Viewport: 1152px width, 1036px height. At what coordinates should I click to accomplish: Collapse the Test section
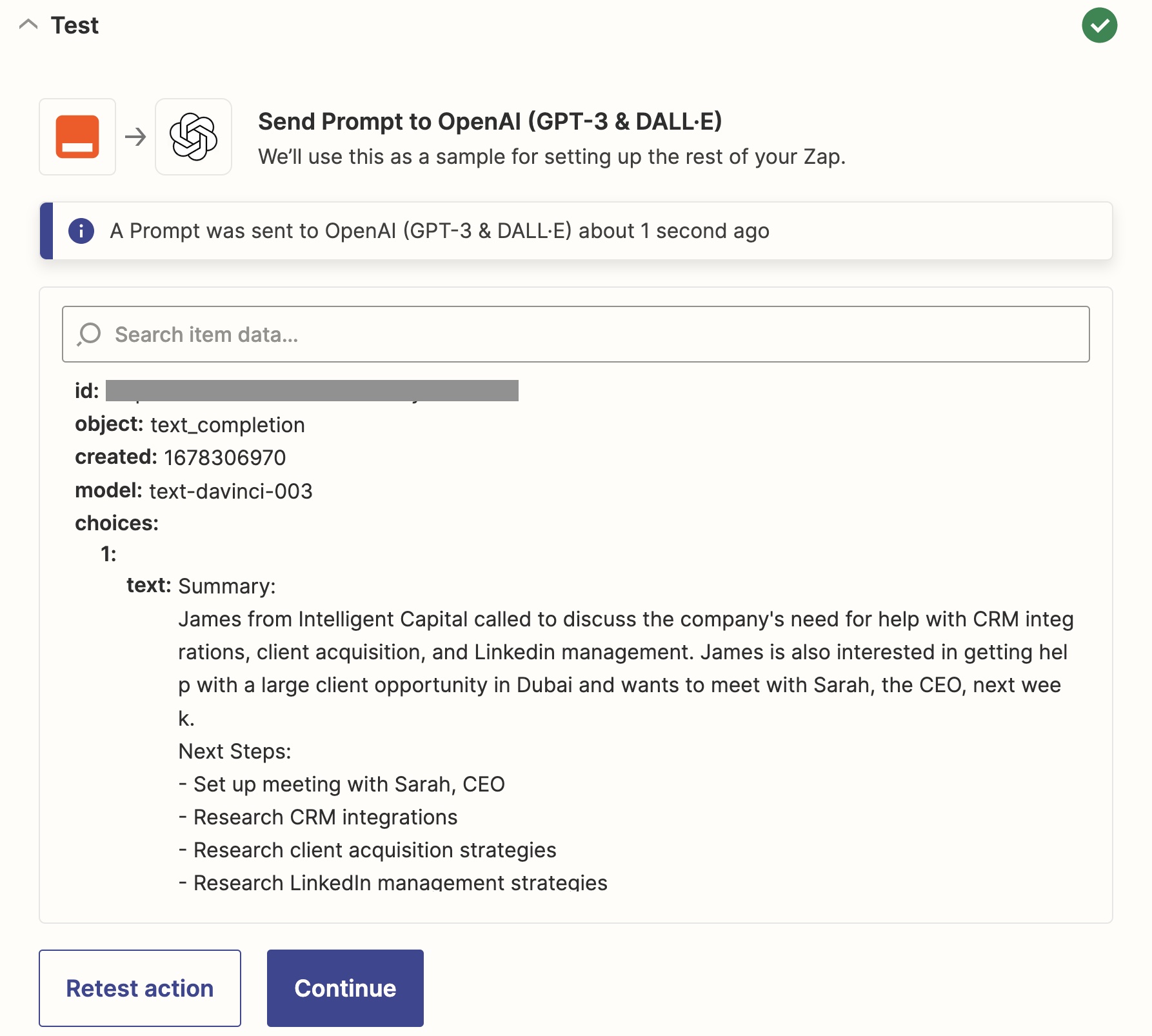28,25
